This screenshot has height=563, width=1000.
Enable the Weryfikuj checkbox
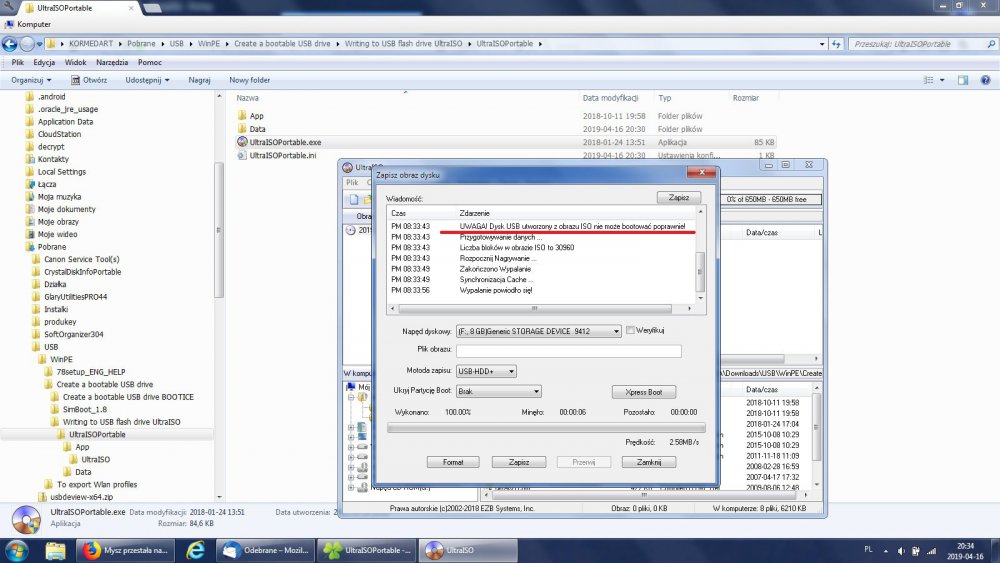pos(630,330)
